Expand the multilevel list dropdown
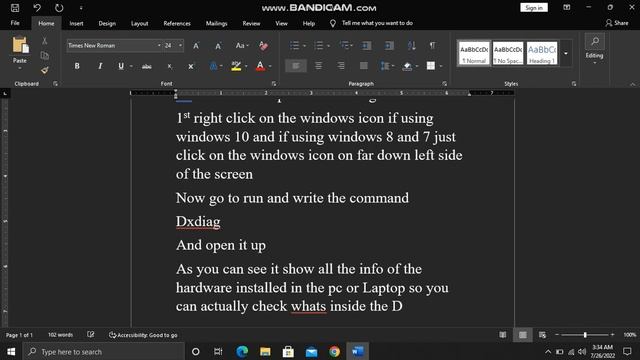 [351, 46]
